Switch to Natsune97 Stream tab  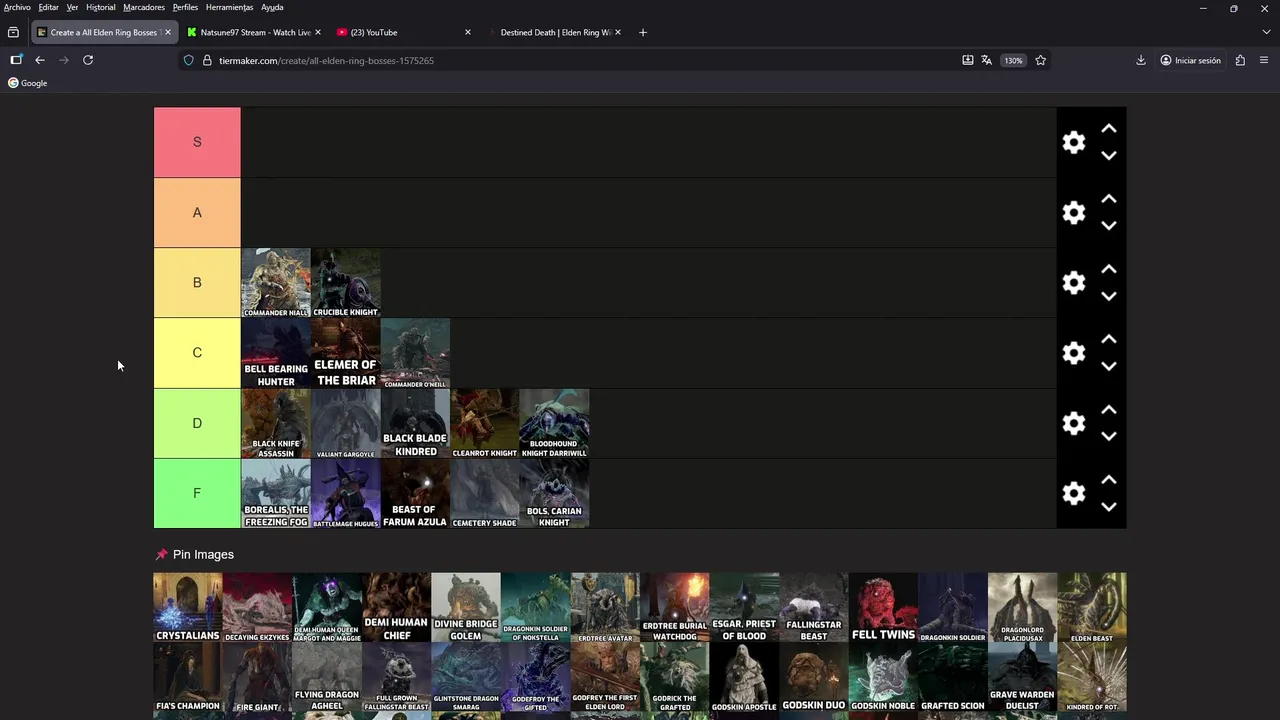click(254, 32)
